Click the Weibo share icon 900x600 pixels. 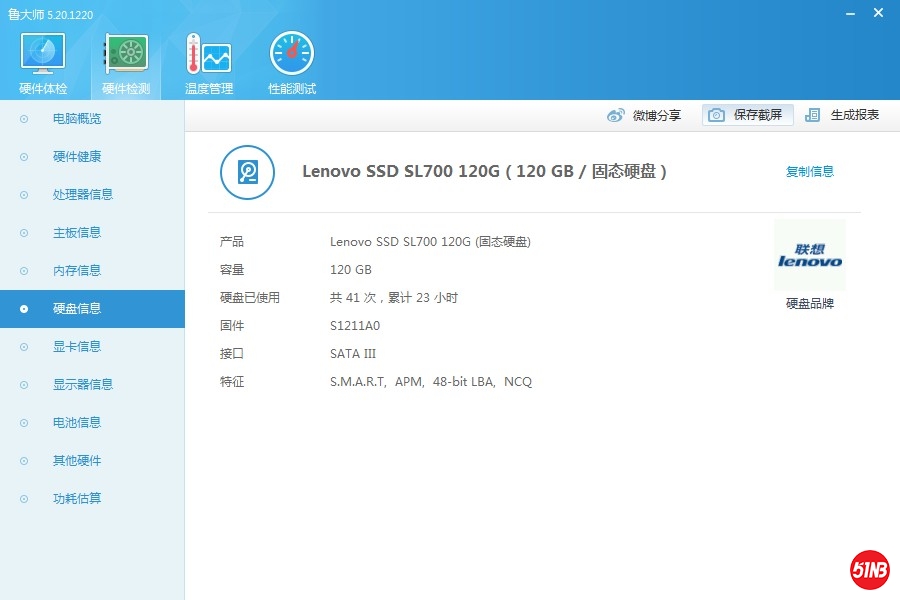click(x=616, y=115)
